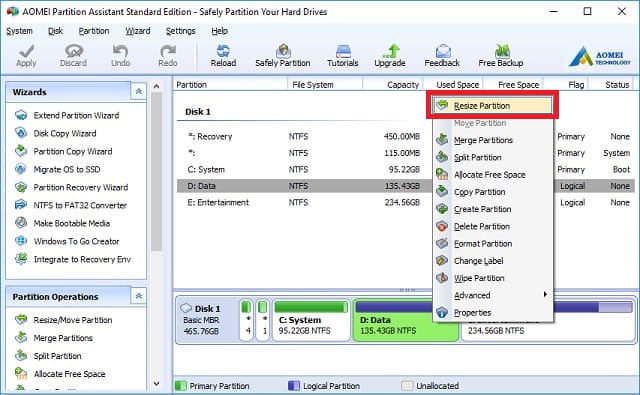Image resolution: width=640 pixels, height=395 pixels.
Task: Click the Make Bootable Media icon
Action: point(21,223)
